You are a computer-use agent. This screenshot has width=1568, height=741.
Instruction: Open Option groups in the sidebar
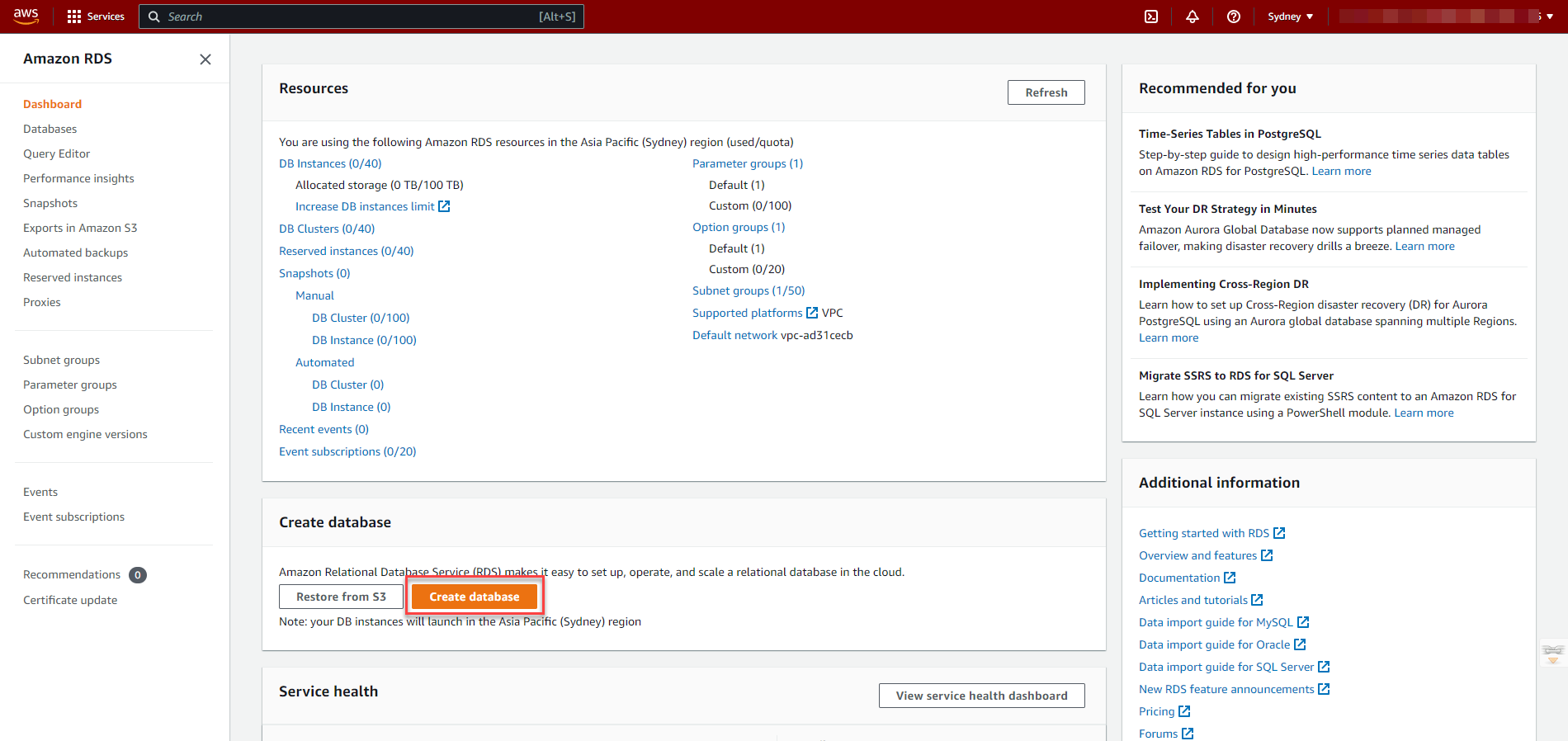coord(61,409)
